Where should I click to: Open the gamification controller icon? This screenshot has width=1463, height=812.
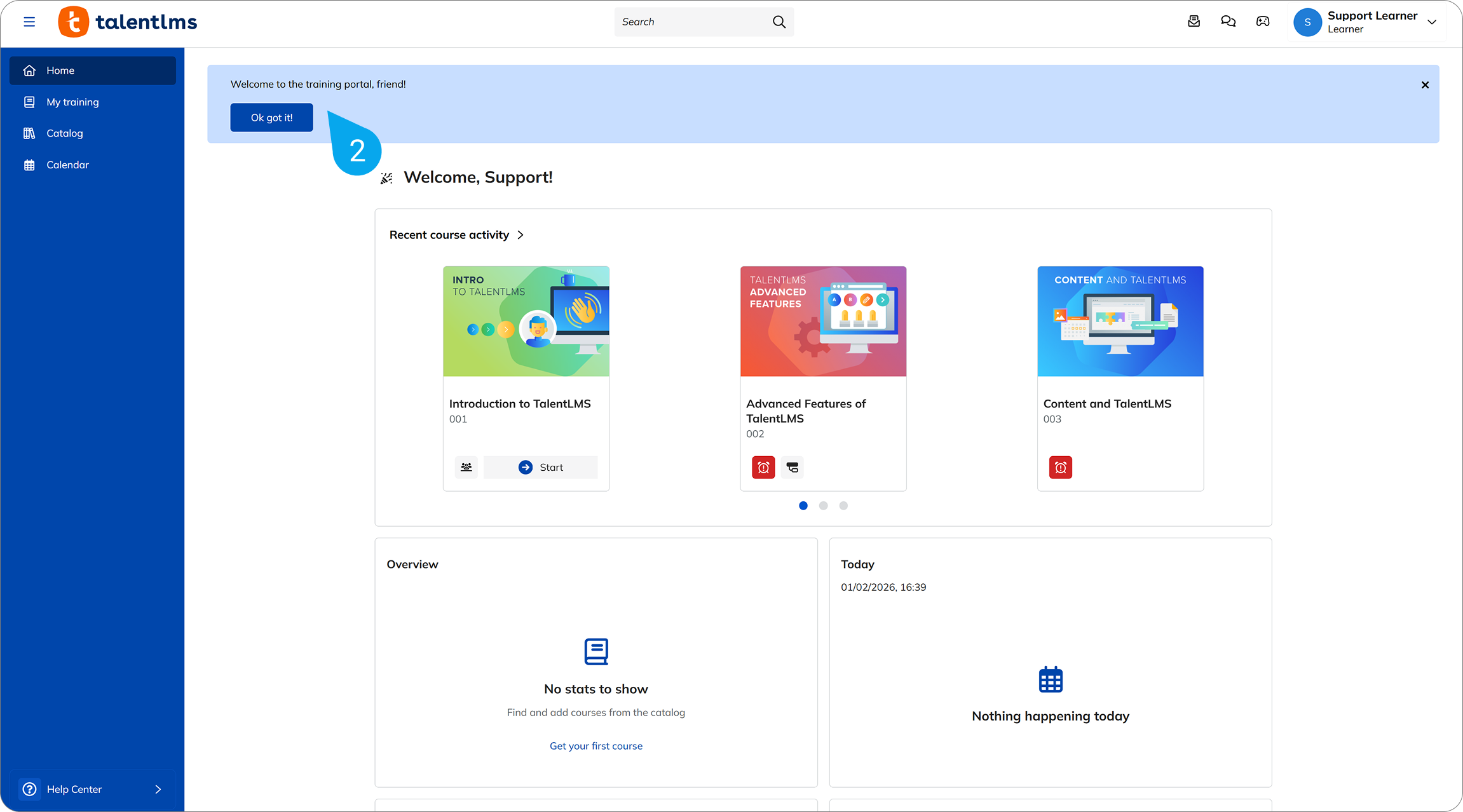1262,22
